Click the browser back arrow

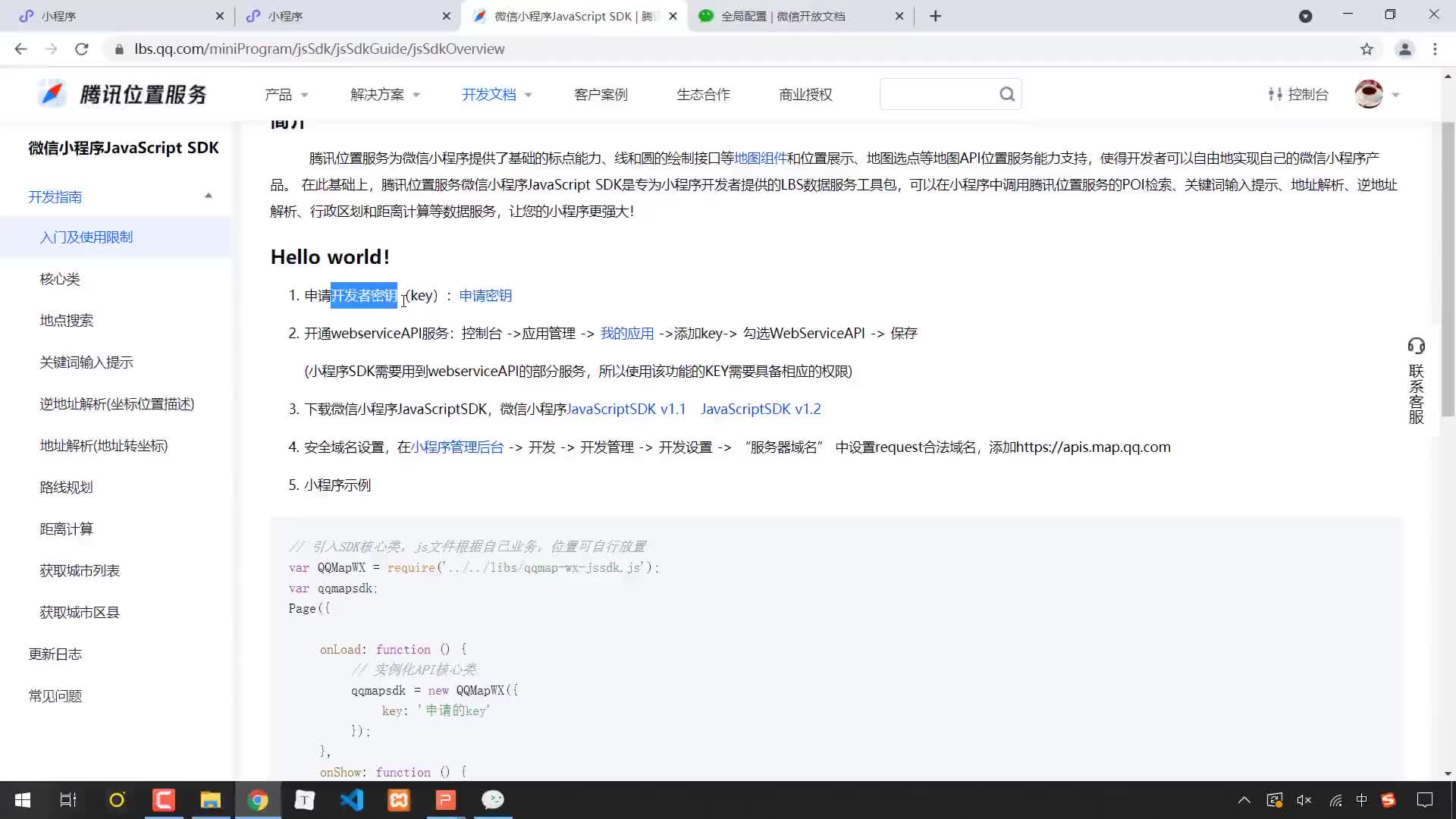click(x=20, y=49)
